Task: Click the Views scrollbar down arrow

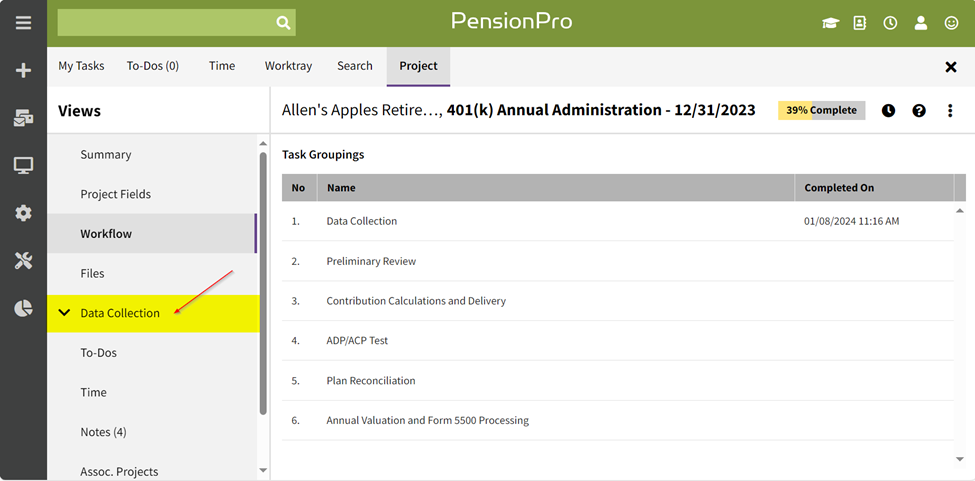Action: pyautogui.click(x=263, y=470)
